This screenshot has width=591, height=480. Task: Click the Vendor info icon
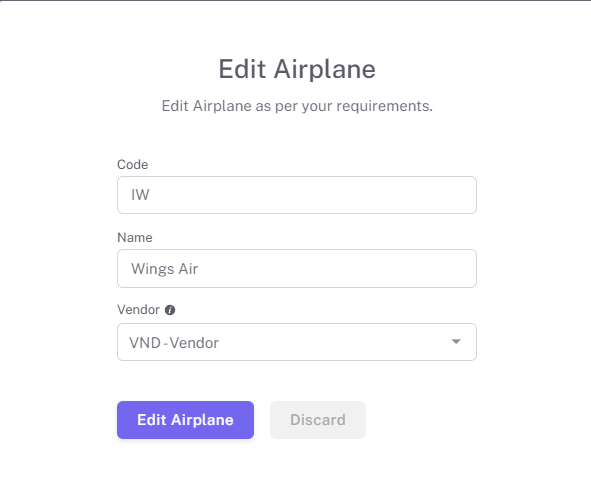(170, 310)
